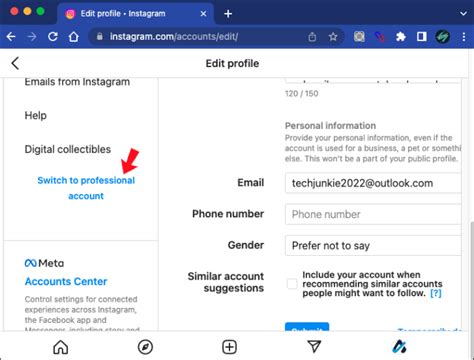Click the Phone number field
Screen dimensions: 474x360
click(x=373, y=214)
